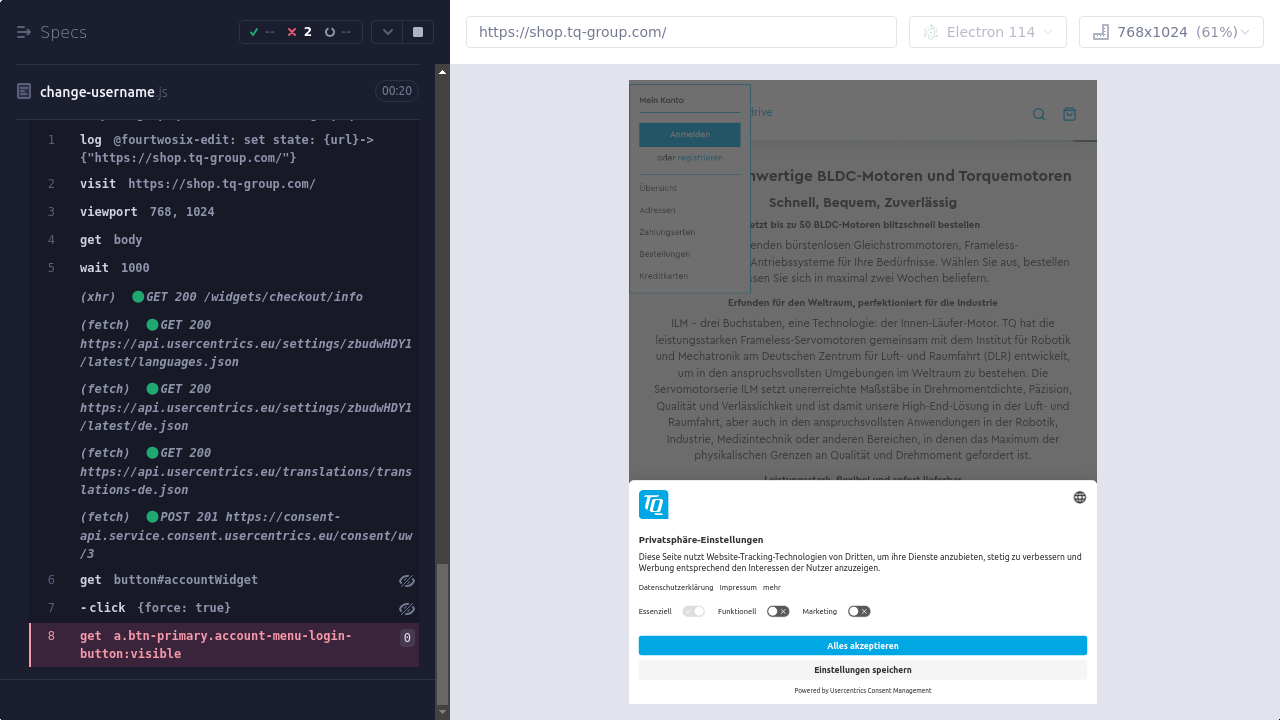1280x720 pixels.
Task: Click hidden-element eye icon on click command
Action: (x=406, y=609)
